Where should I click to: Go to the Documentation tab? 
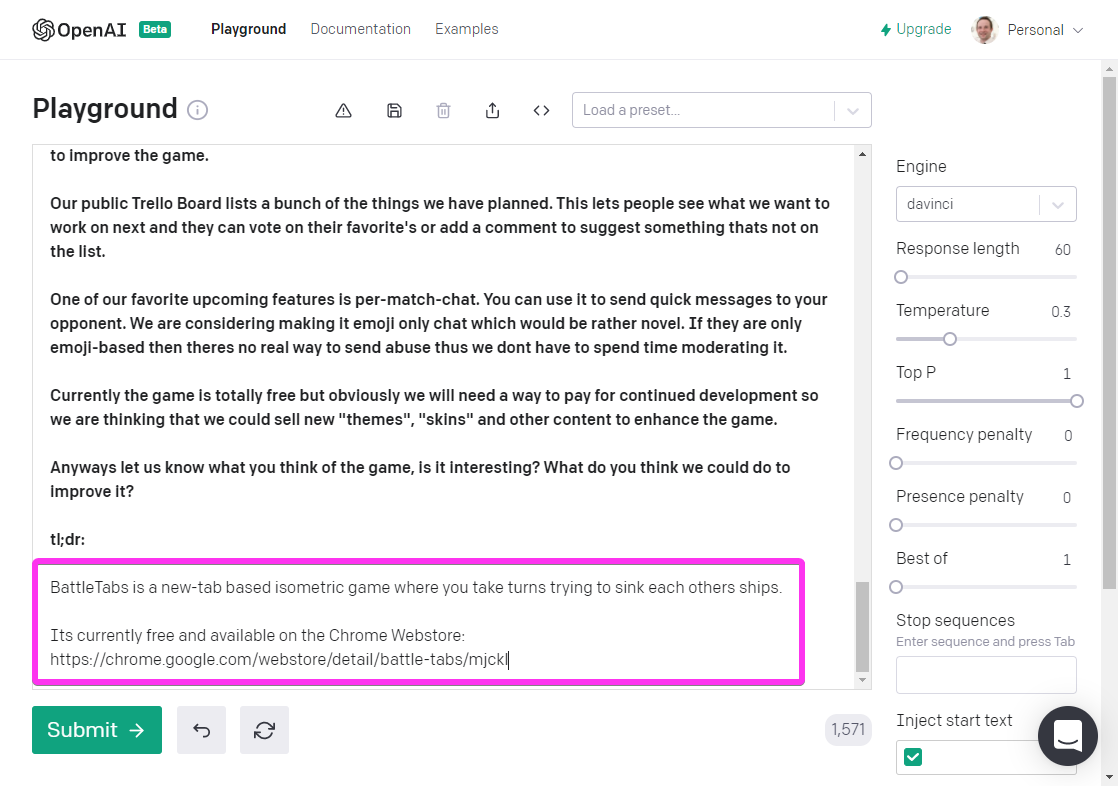360,29
